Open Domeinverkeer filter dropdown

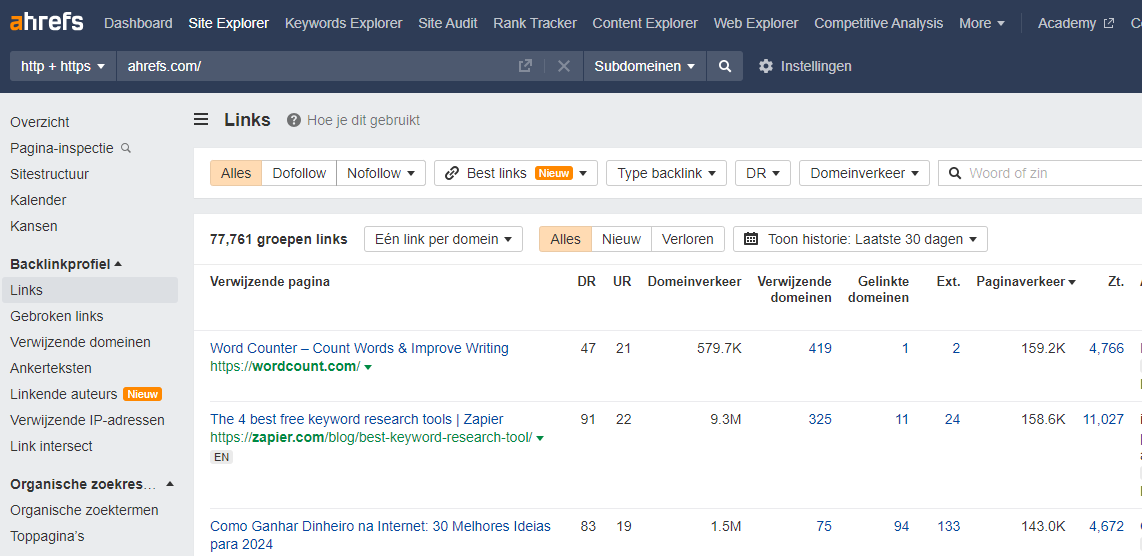click(864, 173)
